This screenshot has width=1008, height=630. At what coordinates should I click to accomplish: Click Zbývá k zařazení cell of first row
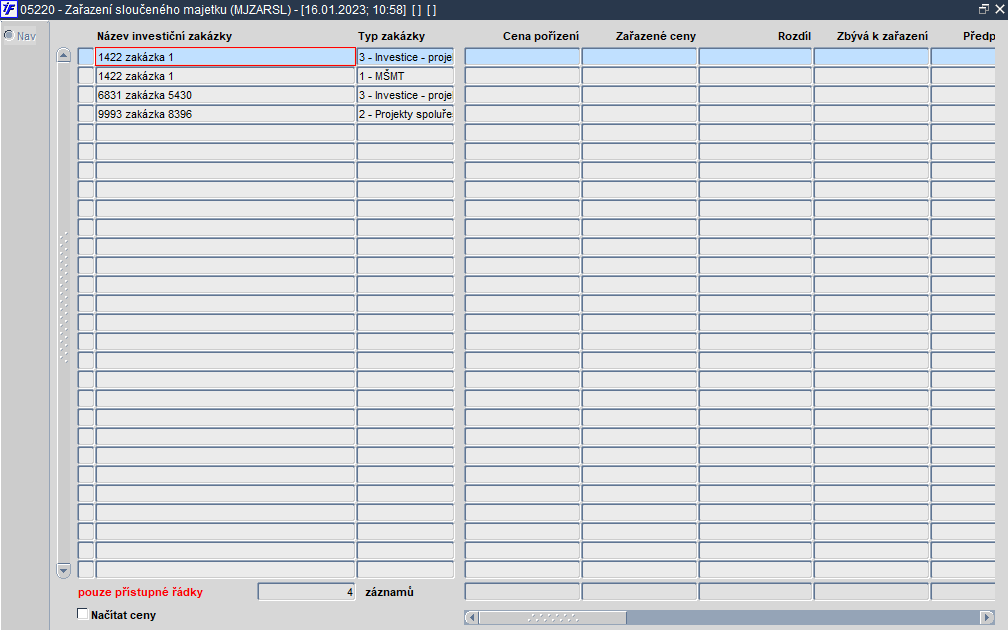pyautogui.click(x=872, y=57)
